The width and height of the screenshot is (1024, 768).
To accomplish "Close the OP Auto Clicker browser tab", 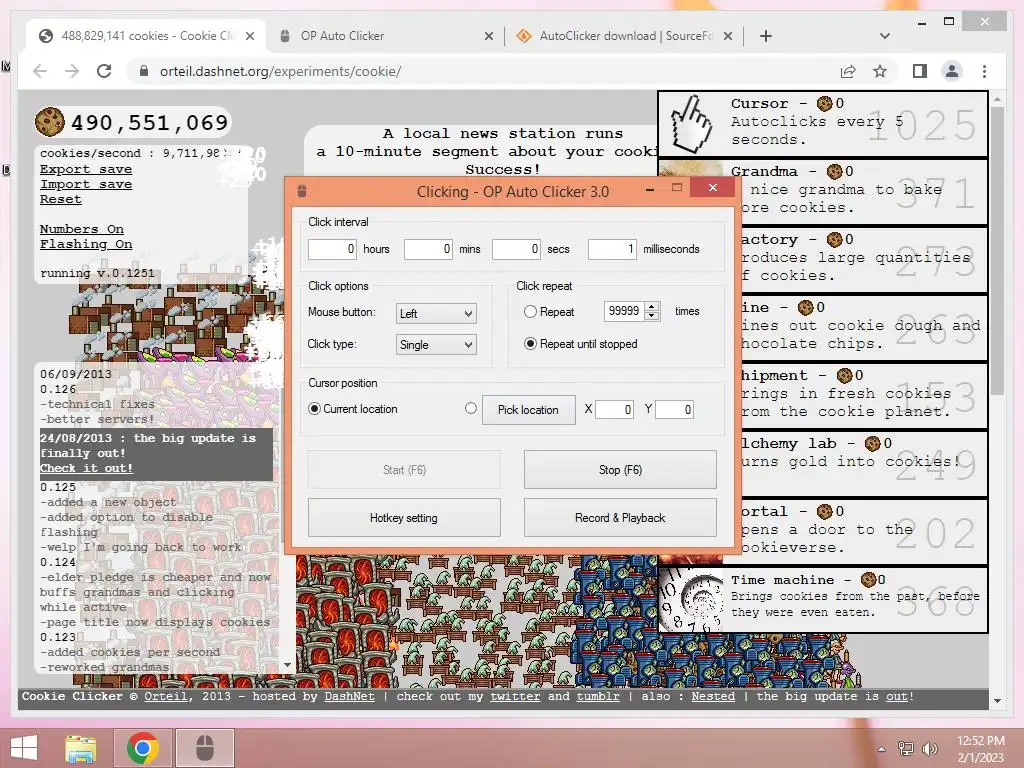I will (x=488, y=36).
